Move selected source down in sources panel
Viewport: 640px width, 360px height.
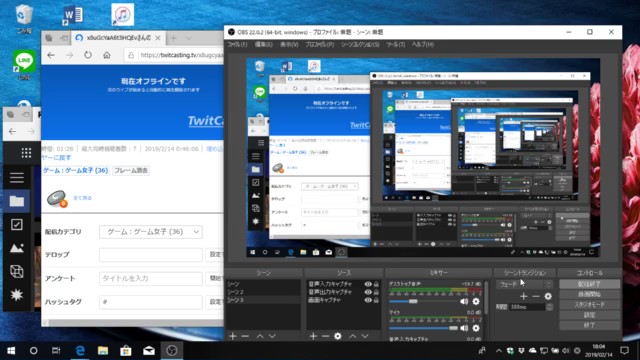click(365, 336)
